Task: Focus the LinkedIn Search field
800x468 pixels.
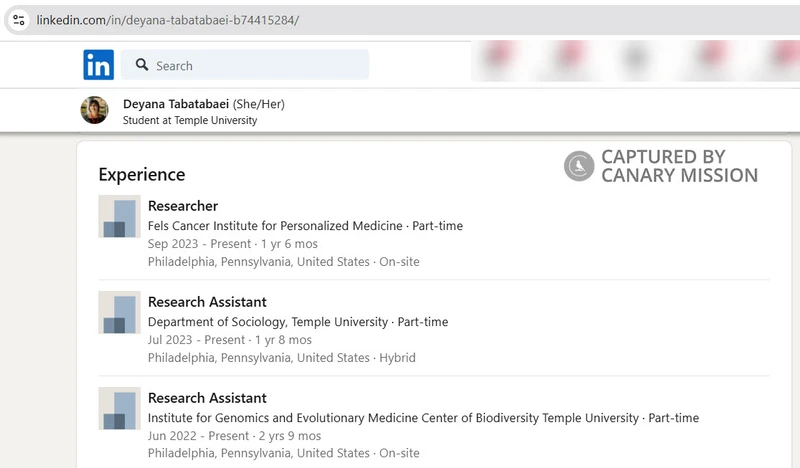Action: coord(245,65)
